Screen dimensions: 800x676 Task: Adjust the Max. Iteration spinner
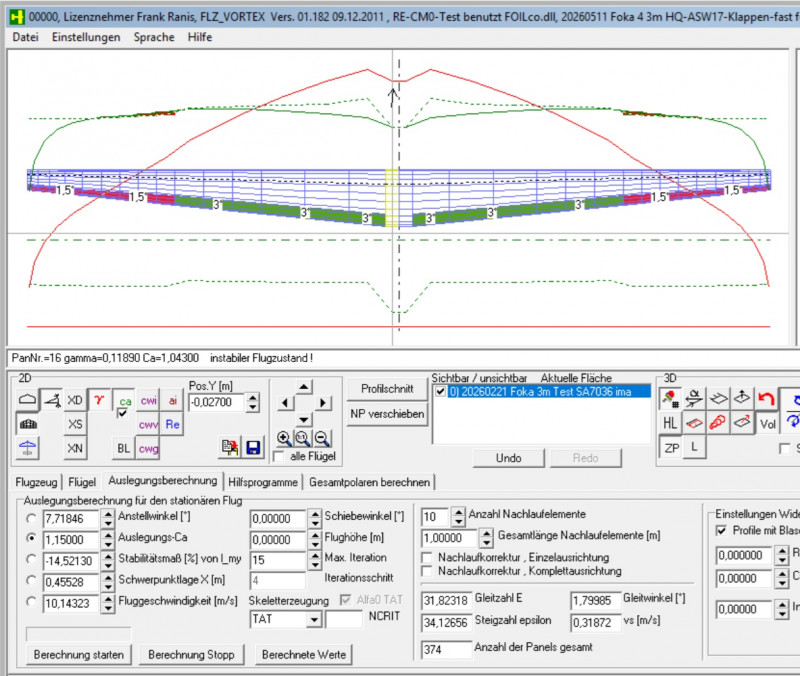[x=315, y=560]
